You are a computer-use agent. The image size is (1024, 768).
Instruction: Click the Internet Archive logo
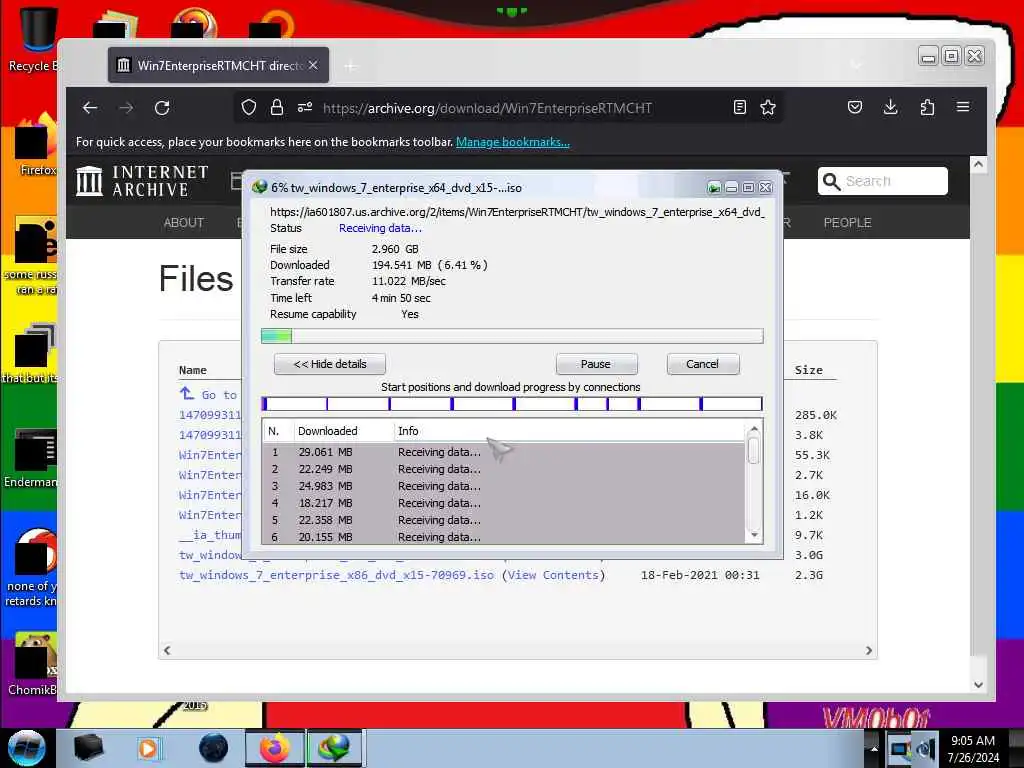point(142,181)
